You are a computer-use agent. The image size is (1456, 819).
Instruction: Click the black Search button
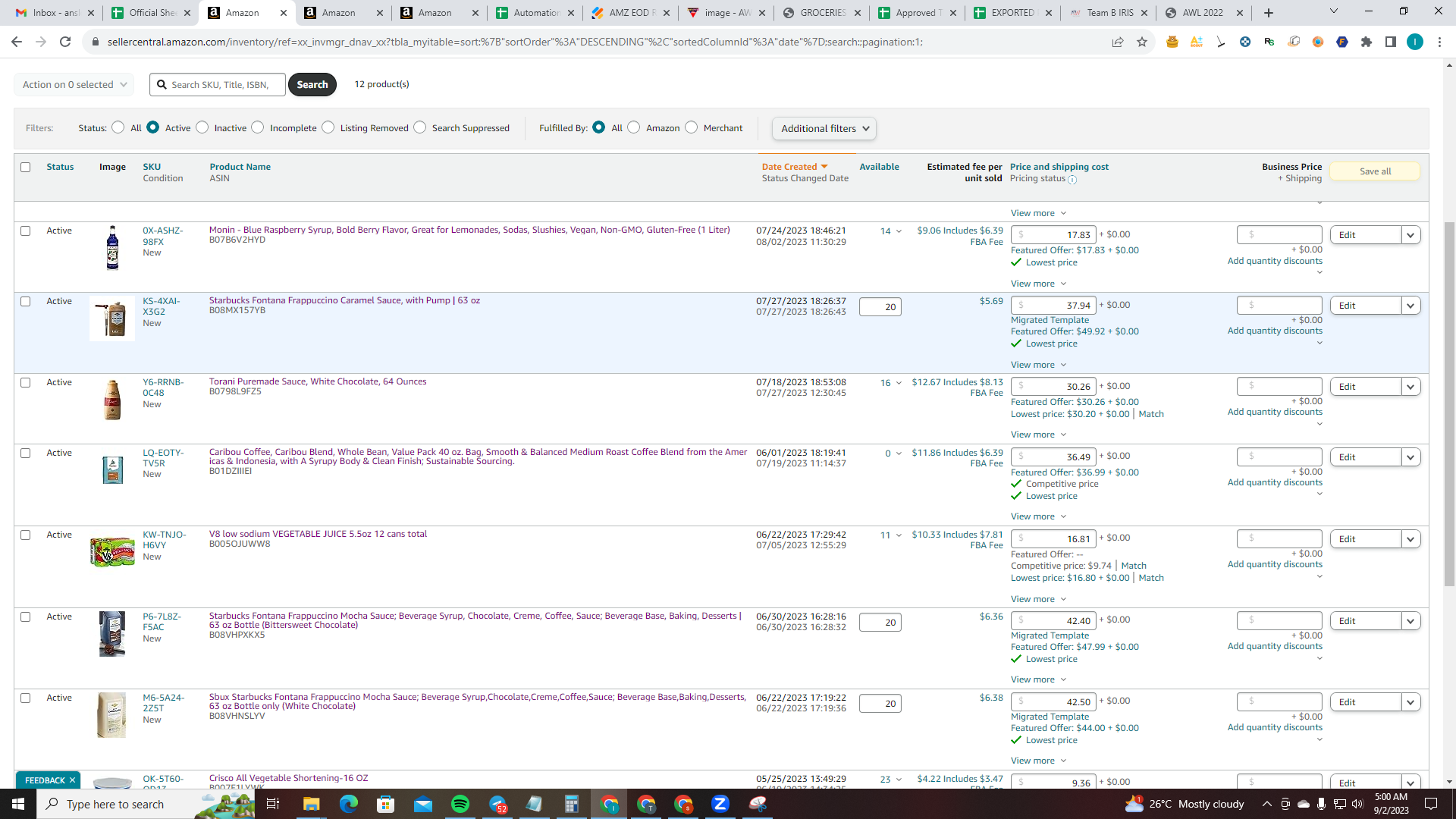(x=312, y=85)
